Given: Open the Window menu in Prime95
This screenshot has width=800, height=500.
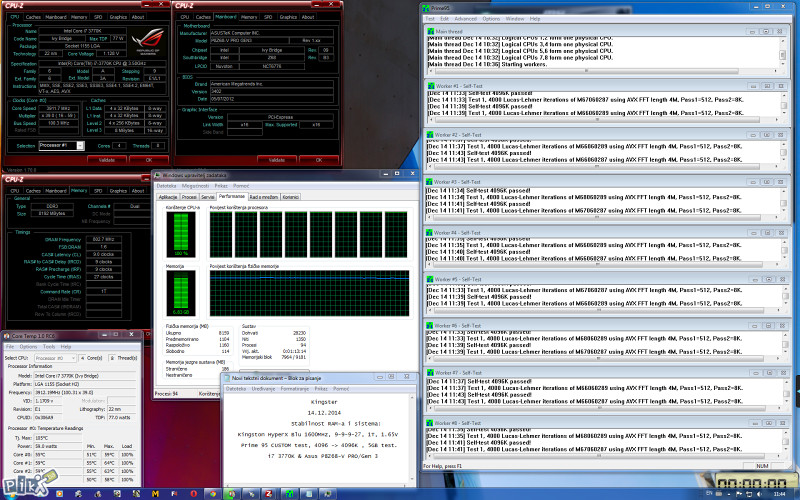Looking at the screenshot, I should click(515, 19).
